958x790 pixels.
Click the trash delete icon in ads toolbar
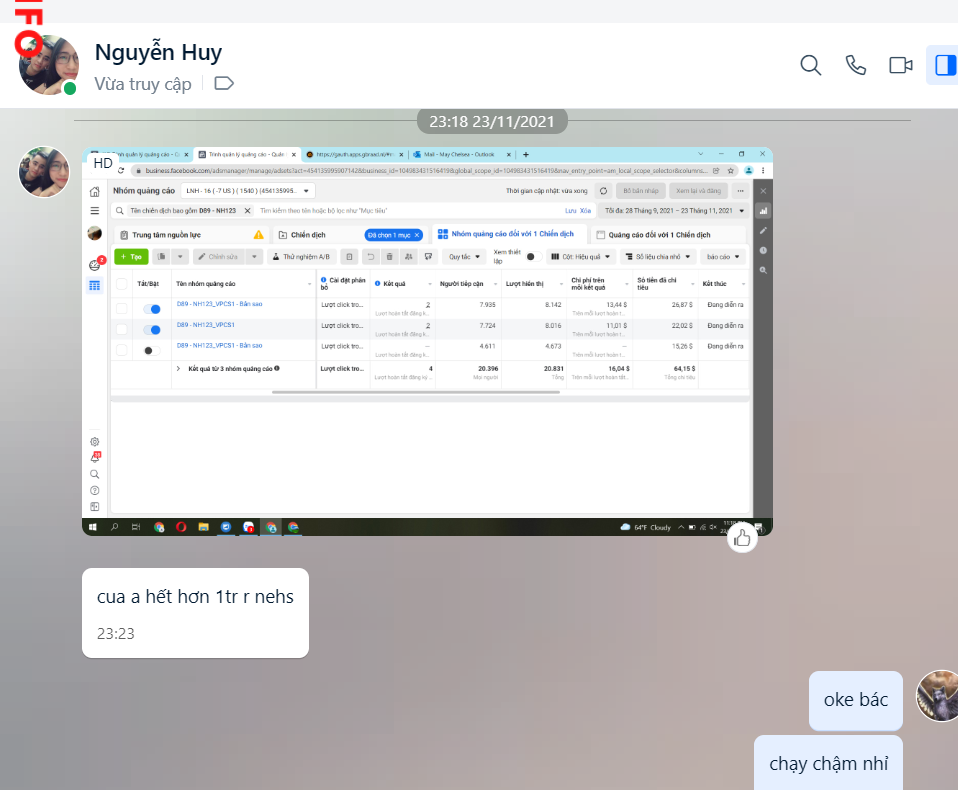coord(389,257)
